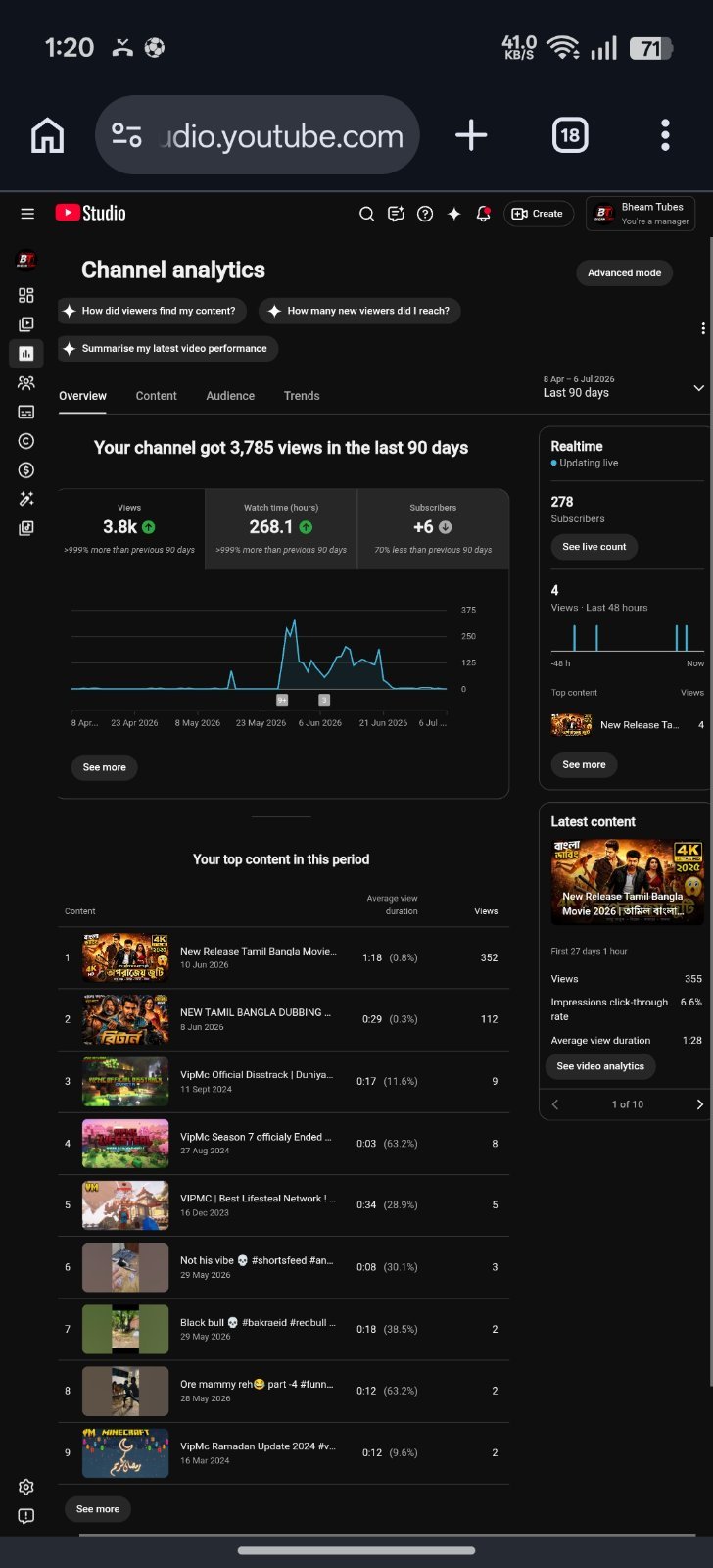713x1568 pixels.
Task: Open the help question mark icon
Action: pyautogui.click(x=425, y=214)
